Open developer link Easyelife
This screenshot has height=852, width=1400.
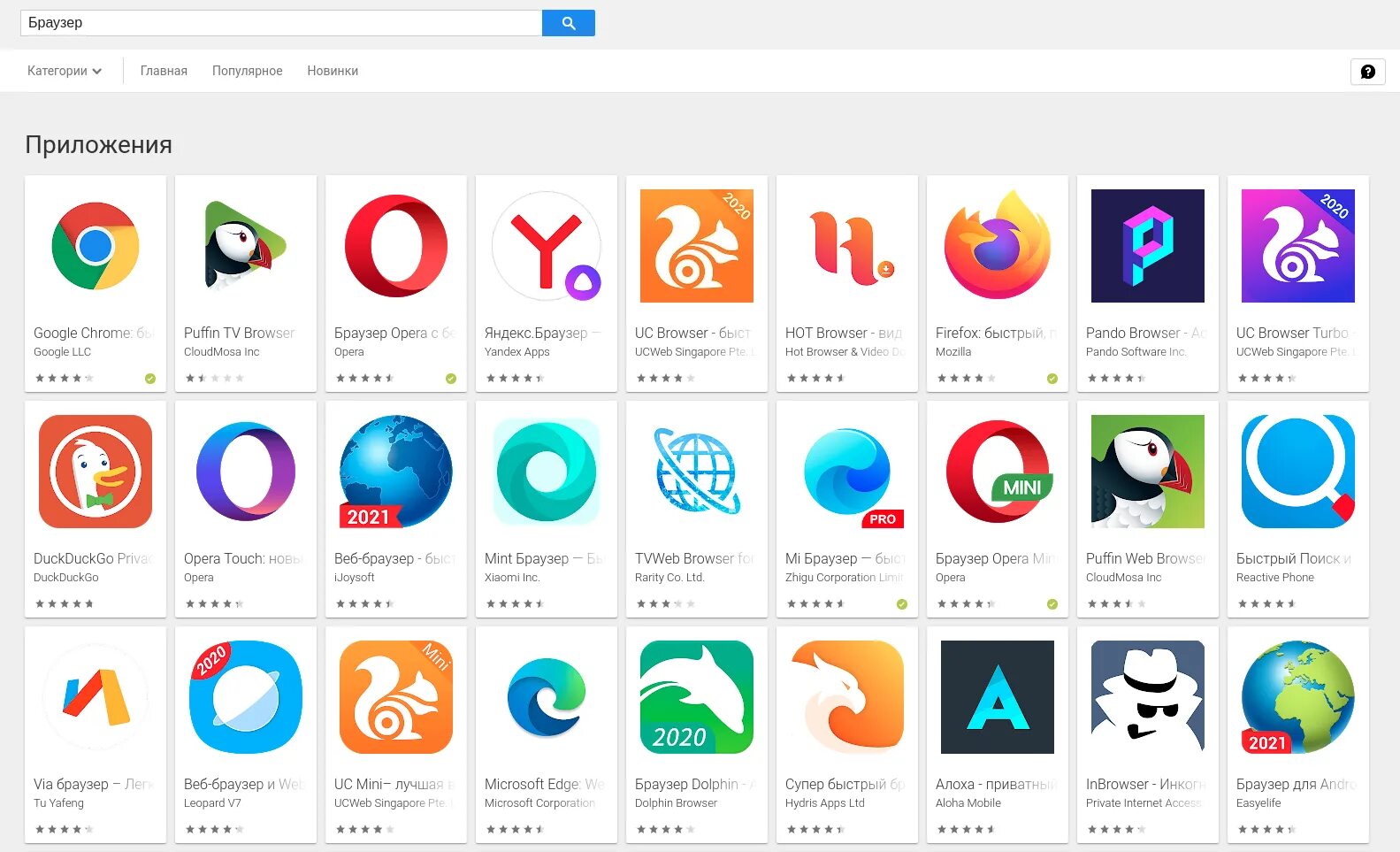point(1258,802)
